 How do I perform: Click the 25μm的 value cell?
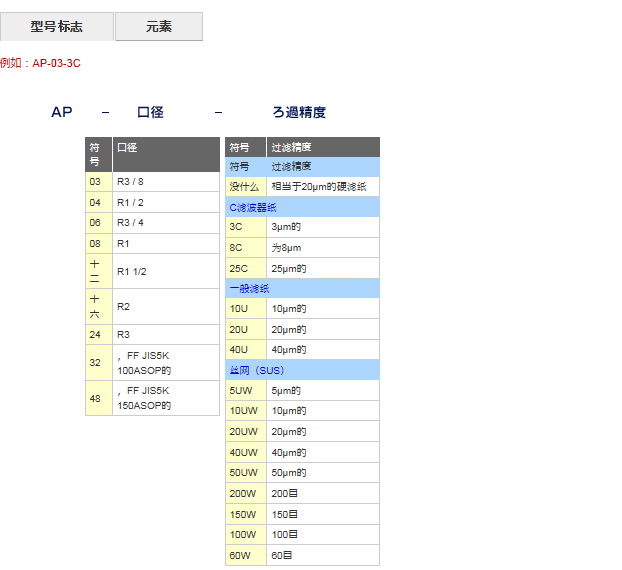pos(323,269)
